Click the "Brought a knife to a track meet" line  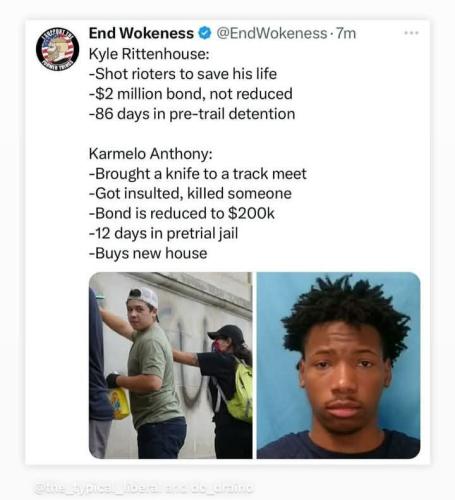[198, 174]
